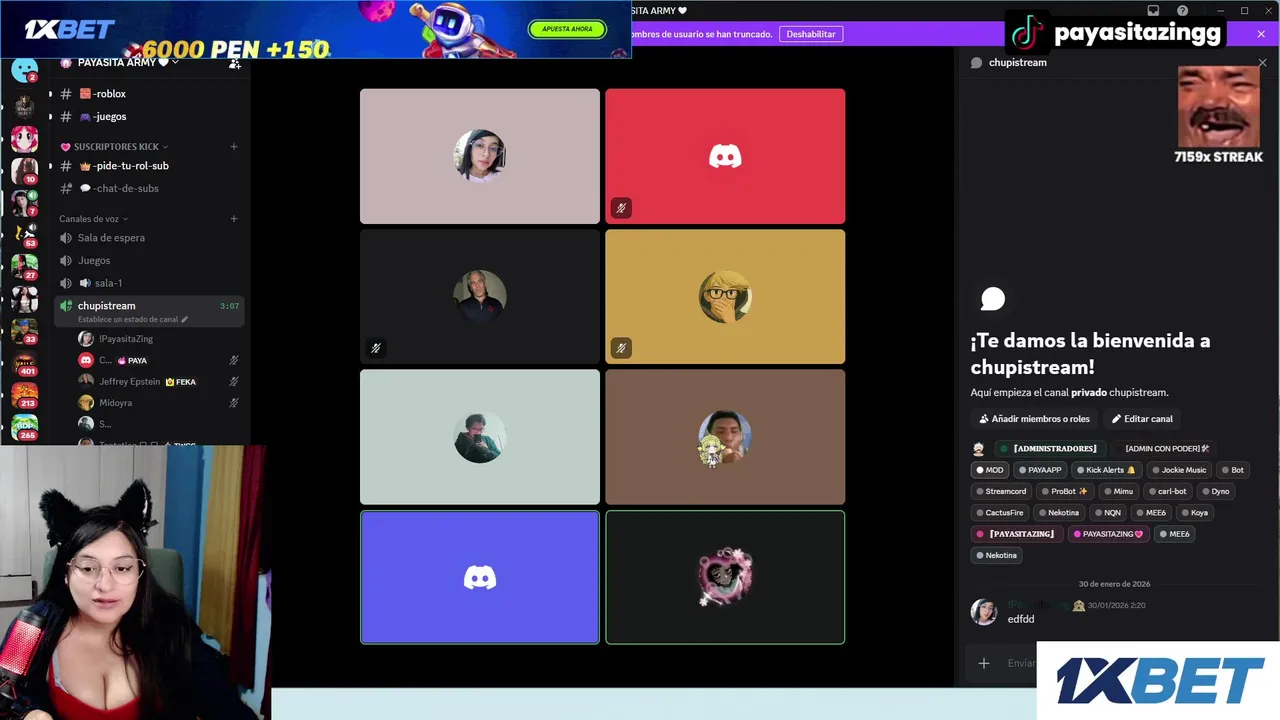Screen dimensions: 1280x720
Task: Dismiss the purple notice banner with its X
Action: click(x=1261, y=34)
